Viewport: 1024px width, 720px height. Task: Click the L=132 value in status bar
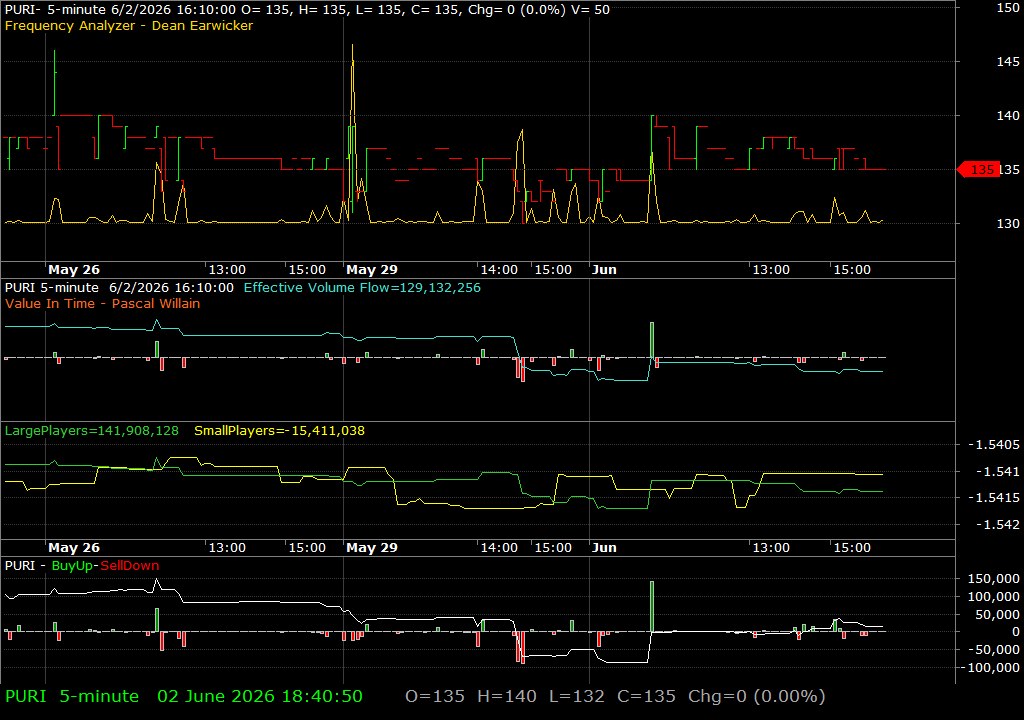577,696
